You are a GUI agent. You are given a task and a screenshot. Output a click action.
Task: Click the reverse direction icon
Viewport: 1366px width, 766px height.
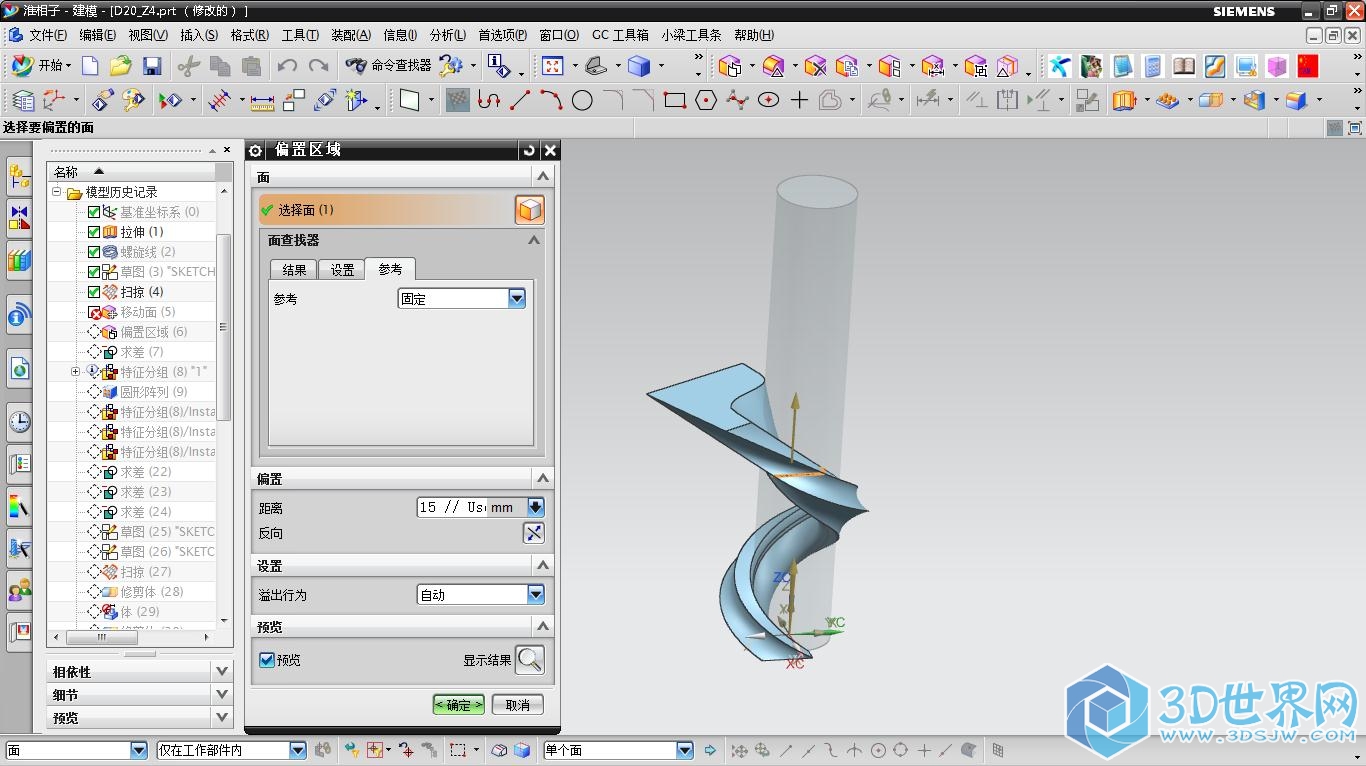pos(534,533)
